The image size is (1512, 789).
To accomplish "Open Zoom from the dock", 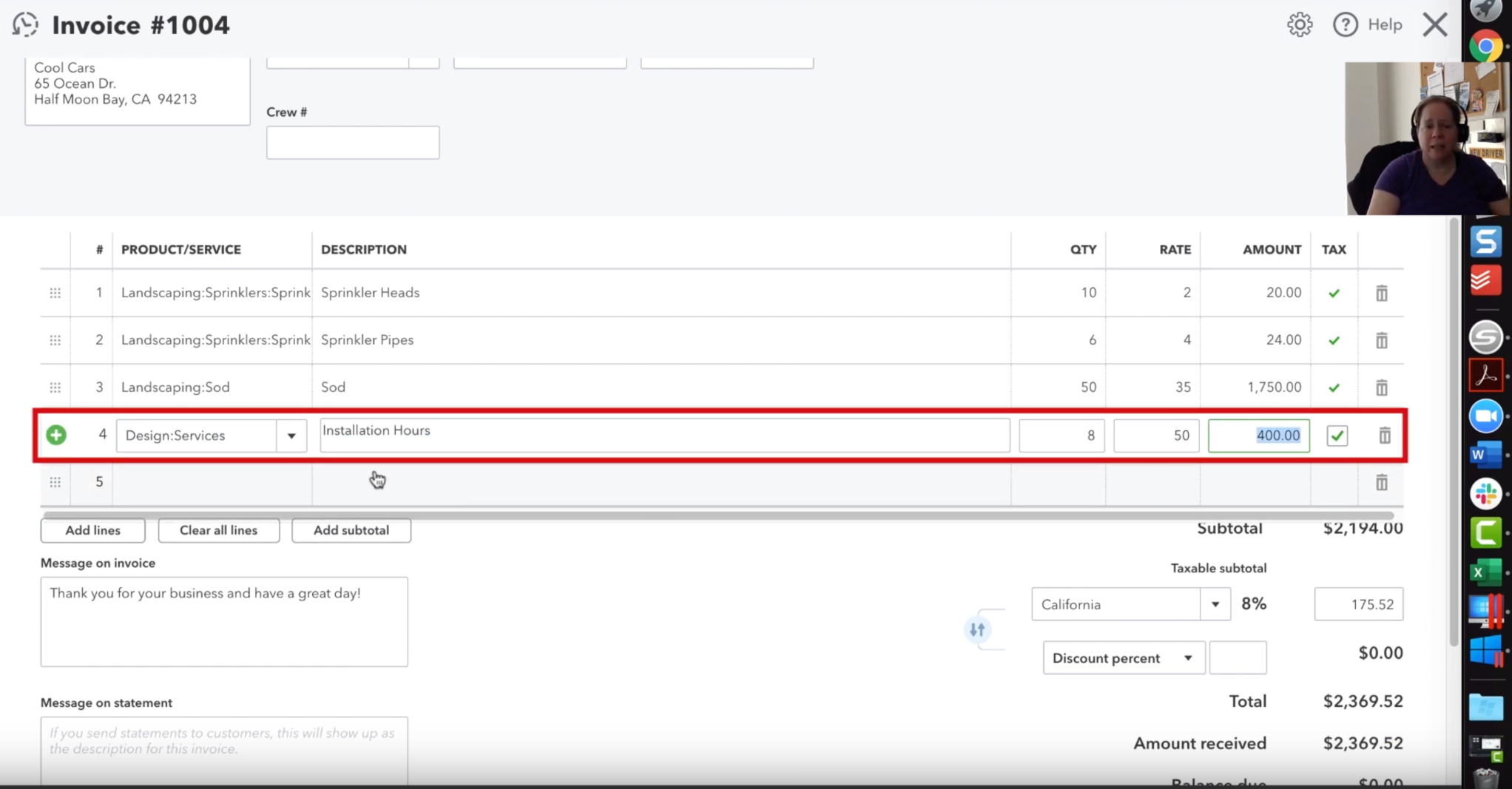I will pyautogui.click(x=1485, y=416).
